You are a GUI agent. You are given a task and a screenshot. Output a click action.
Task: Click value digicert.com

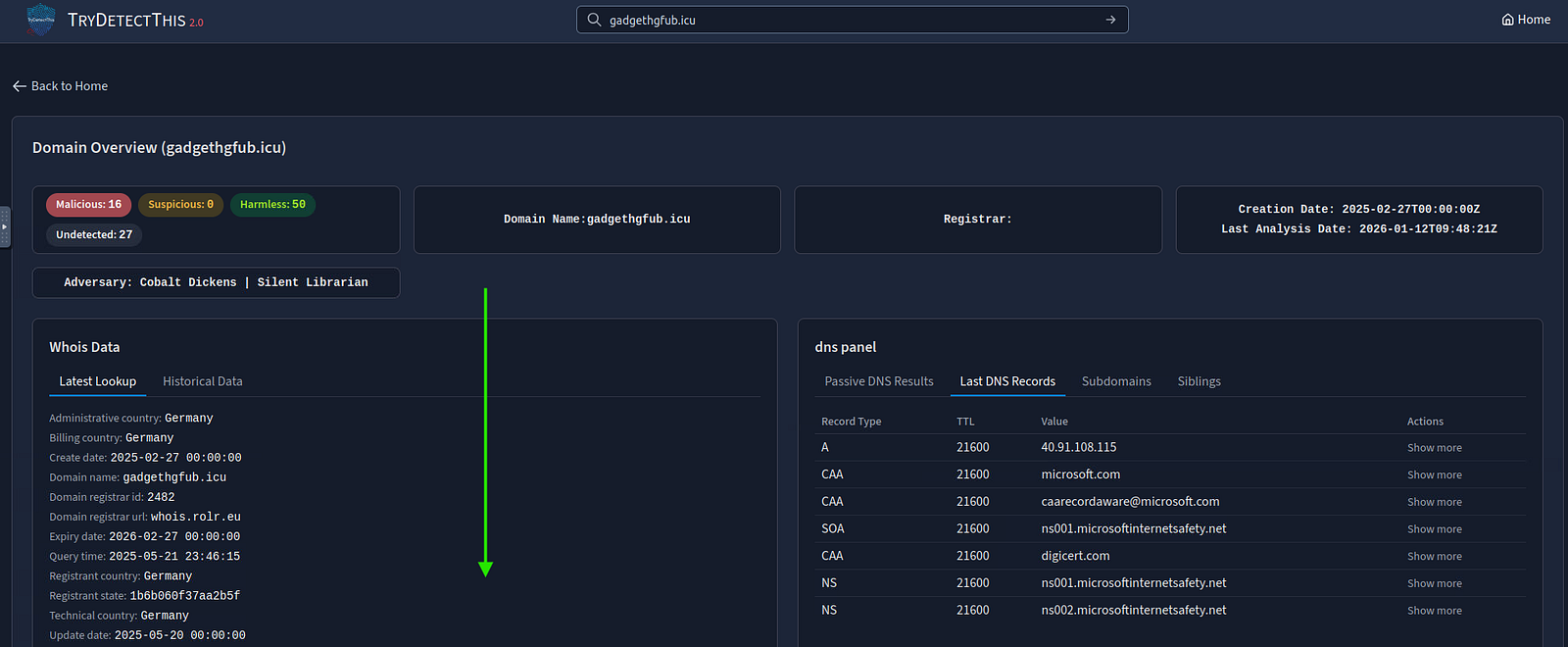pyautogui.click(x=1075, y=556)
